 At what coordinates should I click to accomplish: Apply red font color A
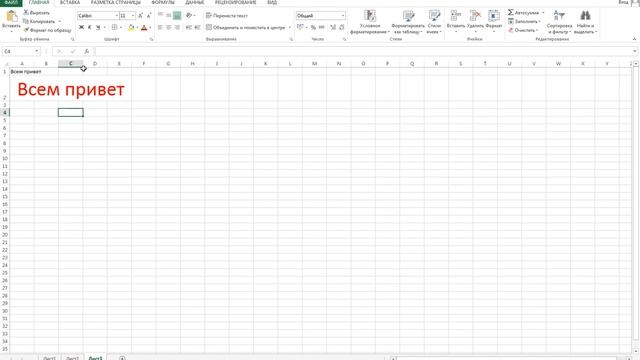click(x=144, y=27)
